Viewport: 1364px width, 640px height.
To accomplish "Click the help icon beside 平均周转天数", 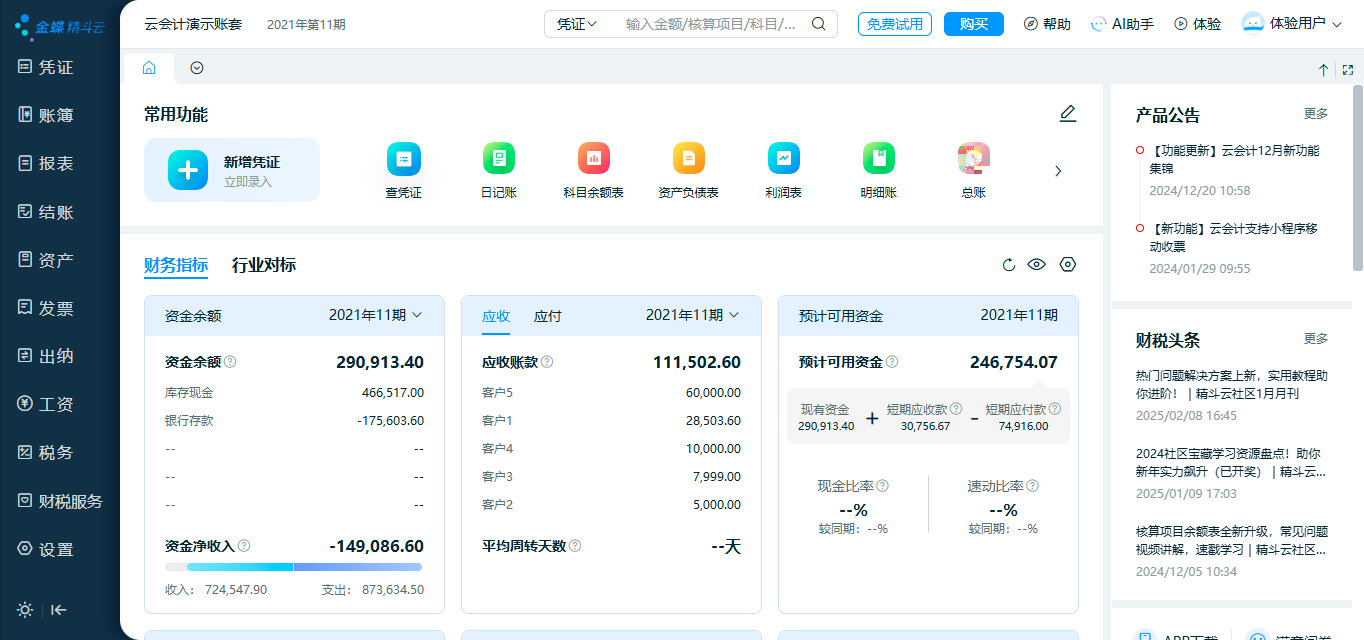I will click(x=575, y=546).
